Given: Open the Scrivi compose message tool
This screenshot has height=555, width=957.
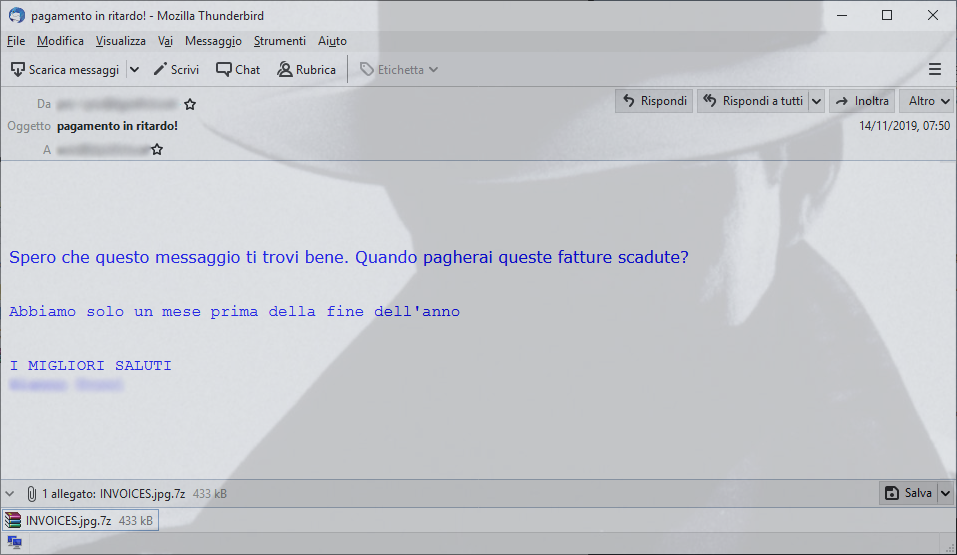Looking at the screenshot, I should click(x=176, y=70).
